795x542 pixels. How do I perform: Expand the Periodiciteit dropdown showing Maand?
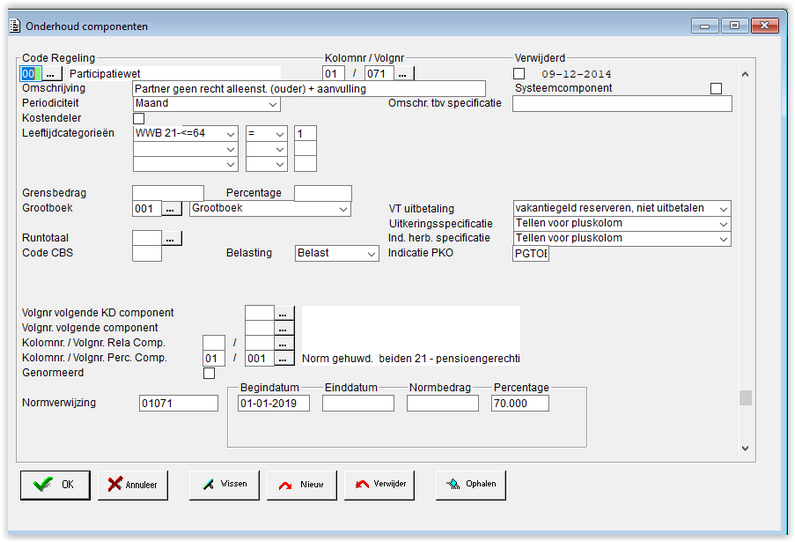click(206, 104)
